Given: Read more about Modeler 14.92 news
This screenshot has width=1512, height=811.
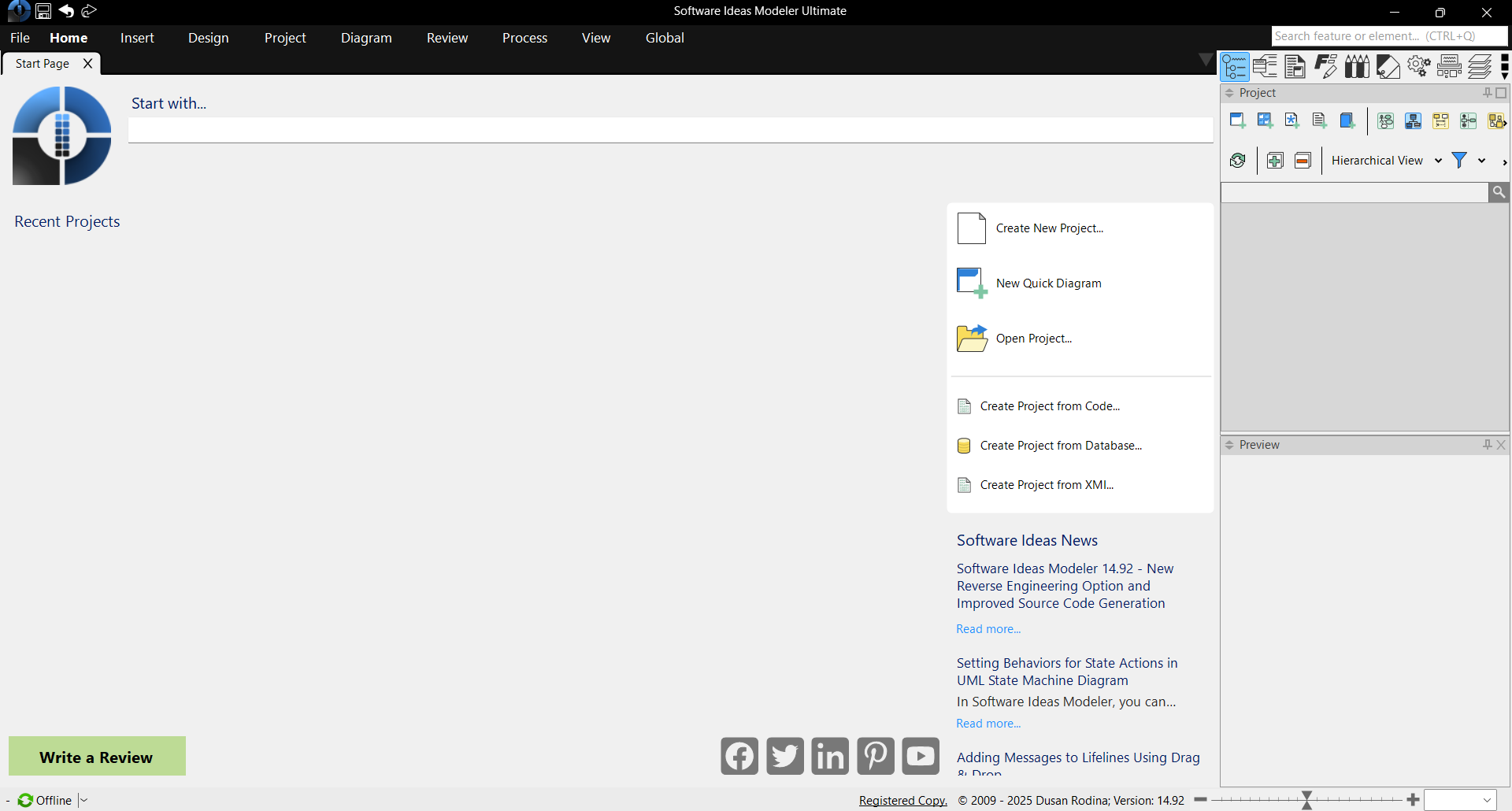Looking at the screenshot, I should pos(988,629).
